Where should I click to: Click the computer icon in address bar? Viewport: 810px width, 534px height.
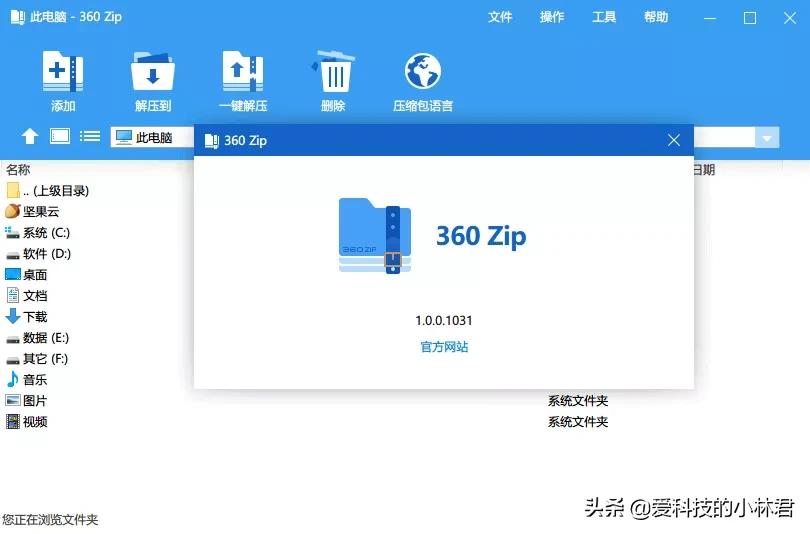(124, 137)
